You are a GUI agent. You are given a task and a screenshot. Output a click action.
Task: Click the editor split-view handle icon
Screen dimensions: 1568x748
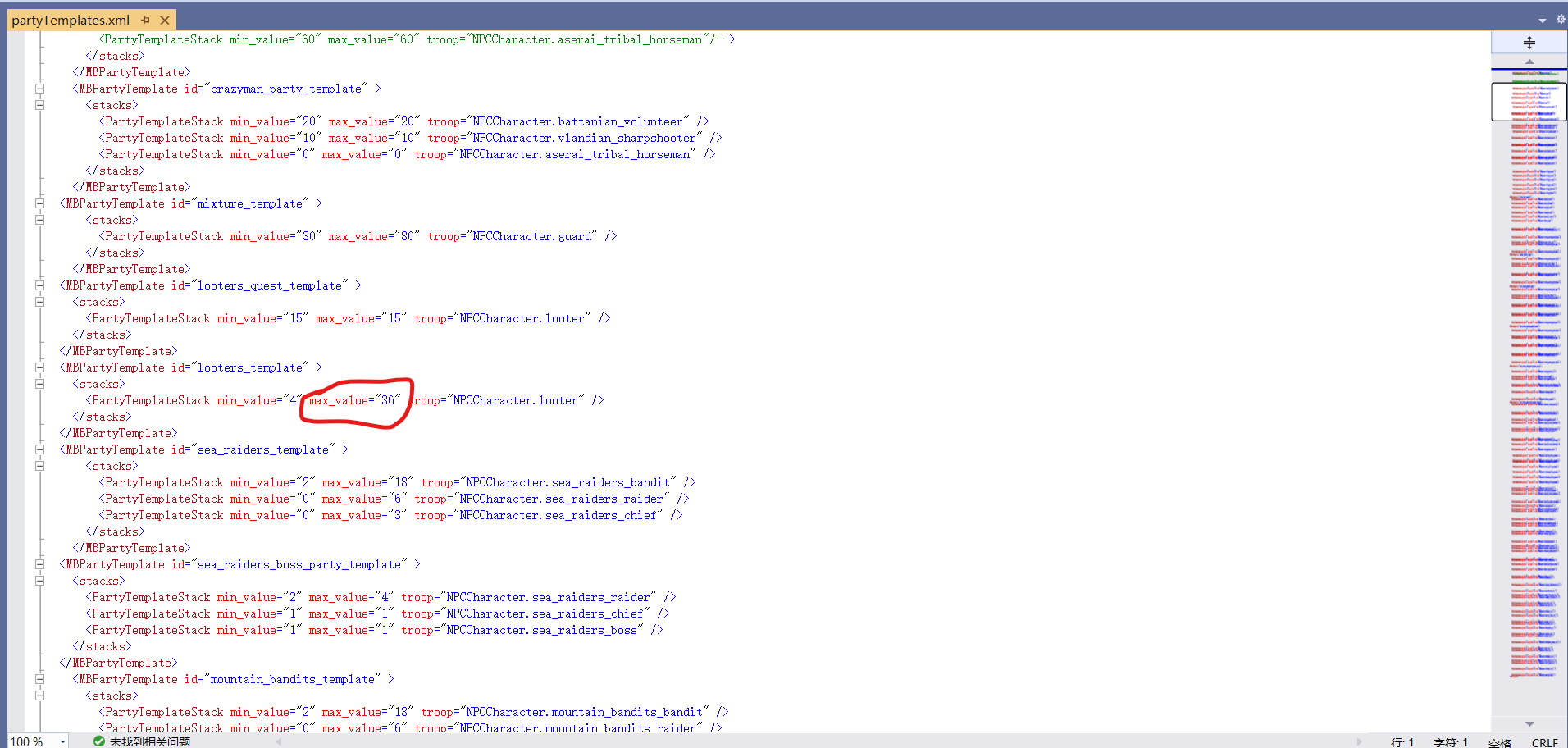pos(1529,43)
